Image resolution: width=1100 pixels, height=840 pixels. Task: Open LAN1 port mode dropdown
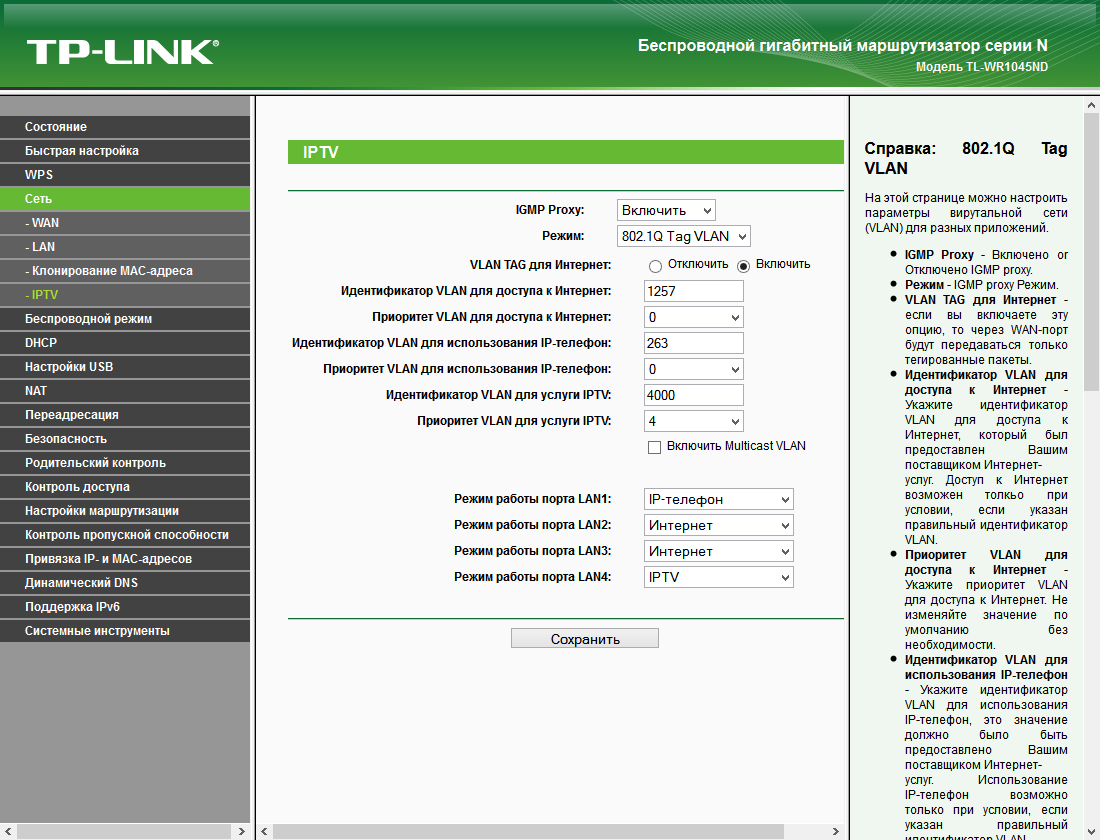click(x=719, y=499)
